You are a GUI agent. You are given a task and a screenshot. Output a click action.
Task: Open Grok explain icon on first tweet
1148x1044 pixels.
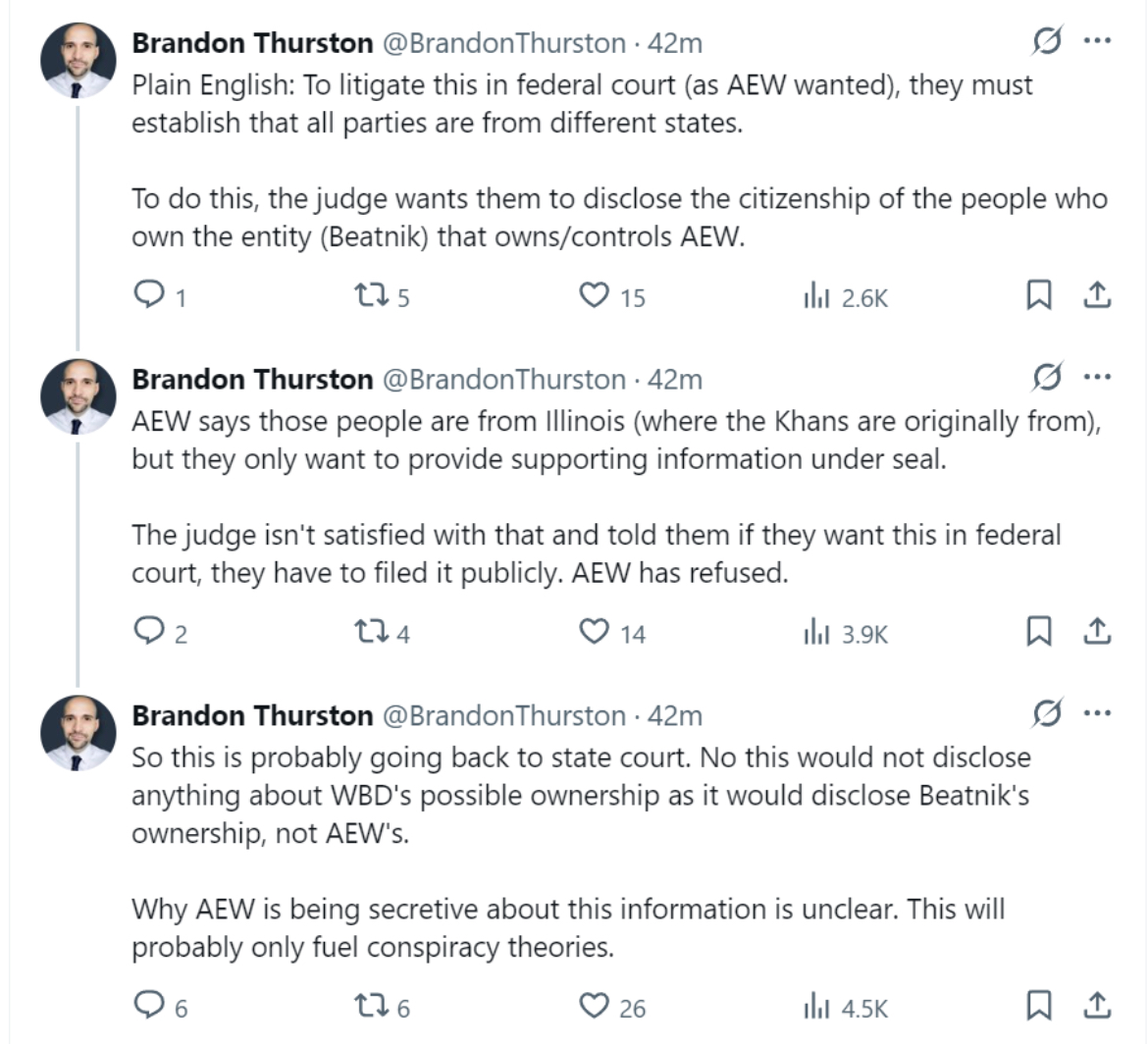(1046, 41)
